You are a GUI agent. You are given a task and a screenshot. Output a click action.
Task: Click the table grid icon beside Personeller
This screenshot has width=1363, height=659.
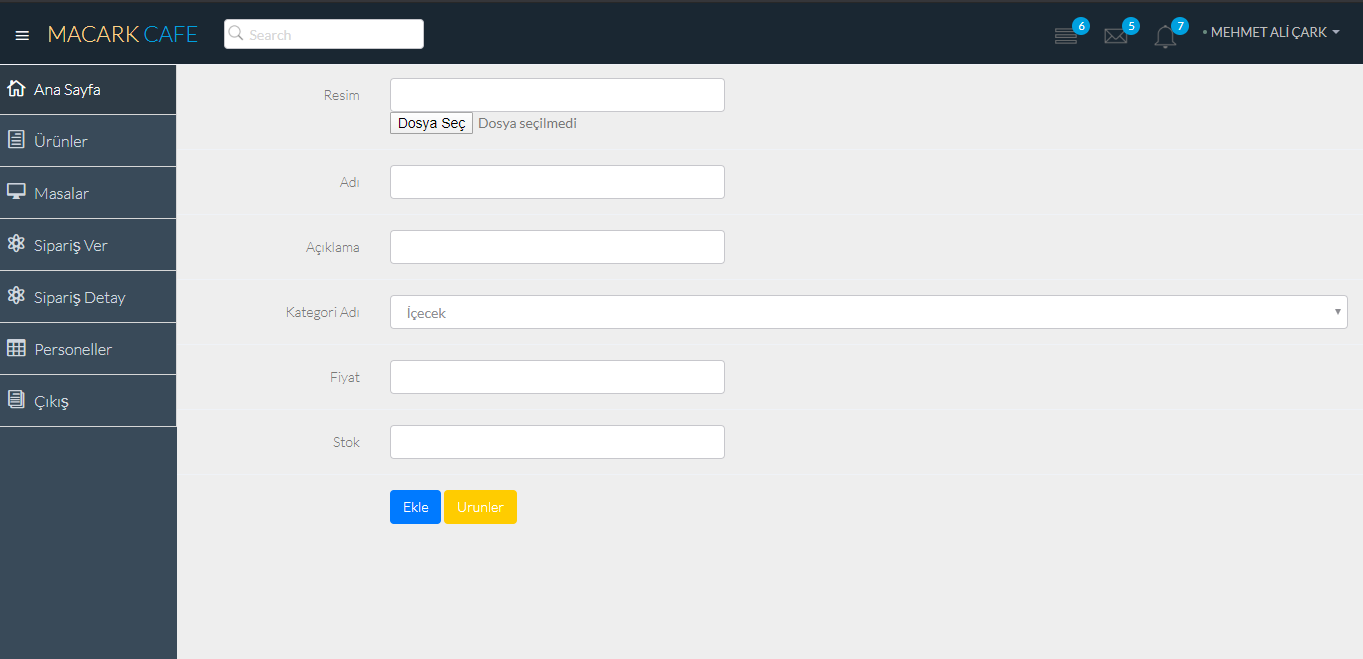tap(16, 348)
